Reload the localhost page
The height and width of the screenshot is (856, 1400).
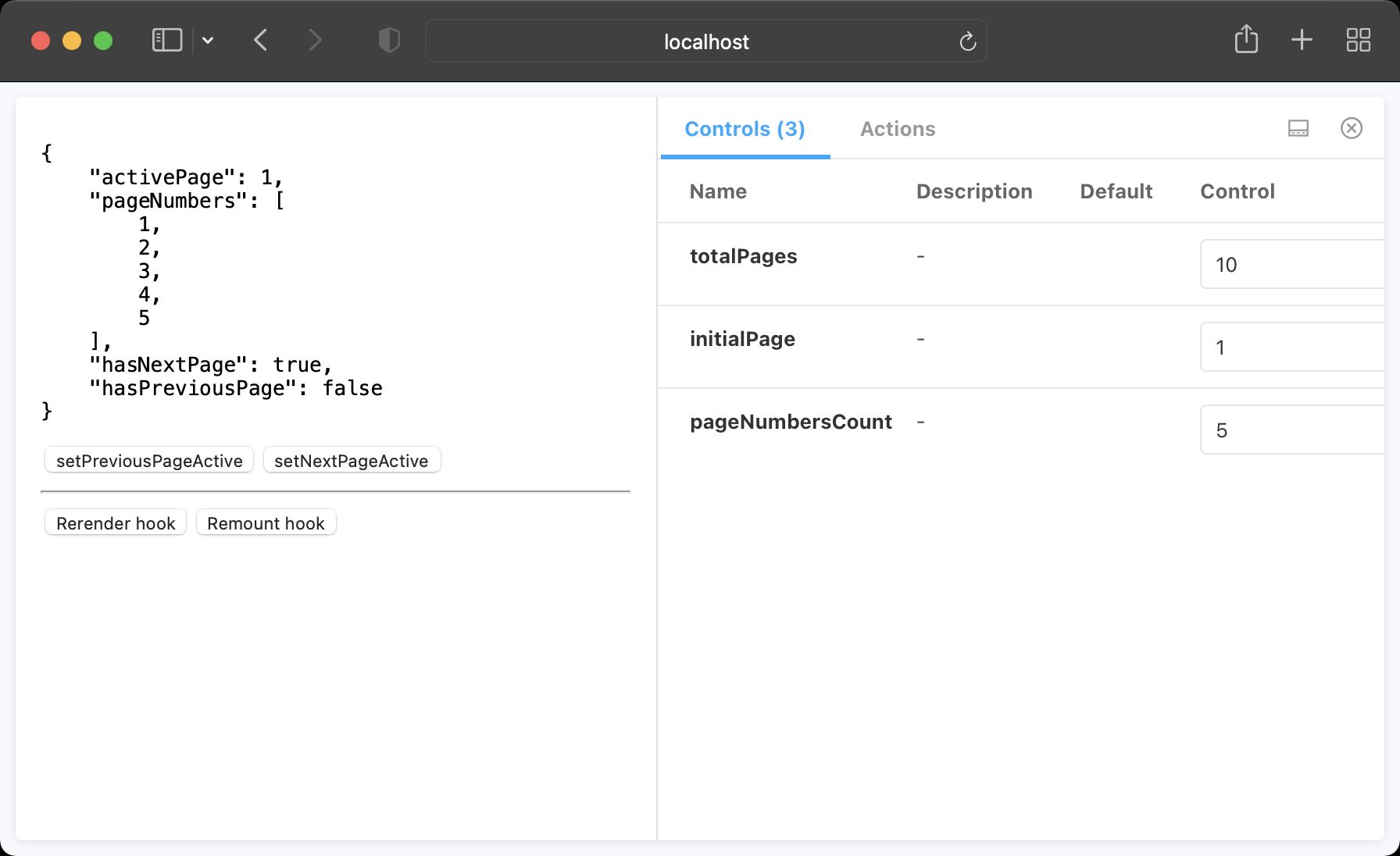(967, 41)
